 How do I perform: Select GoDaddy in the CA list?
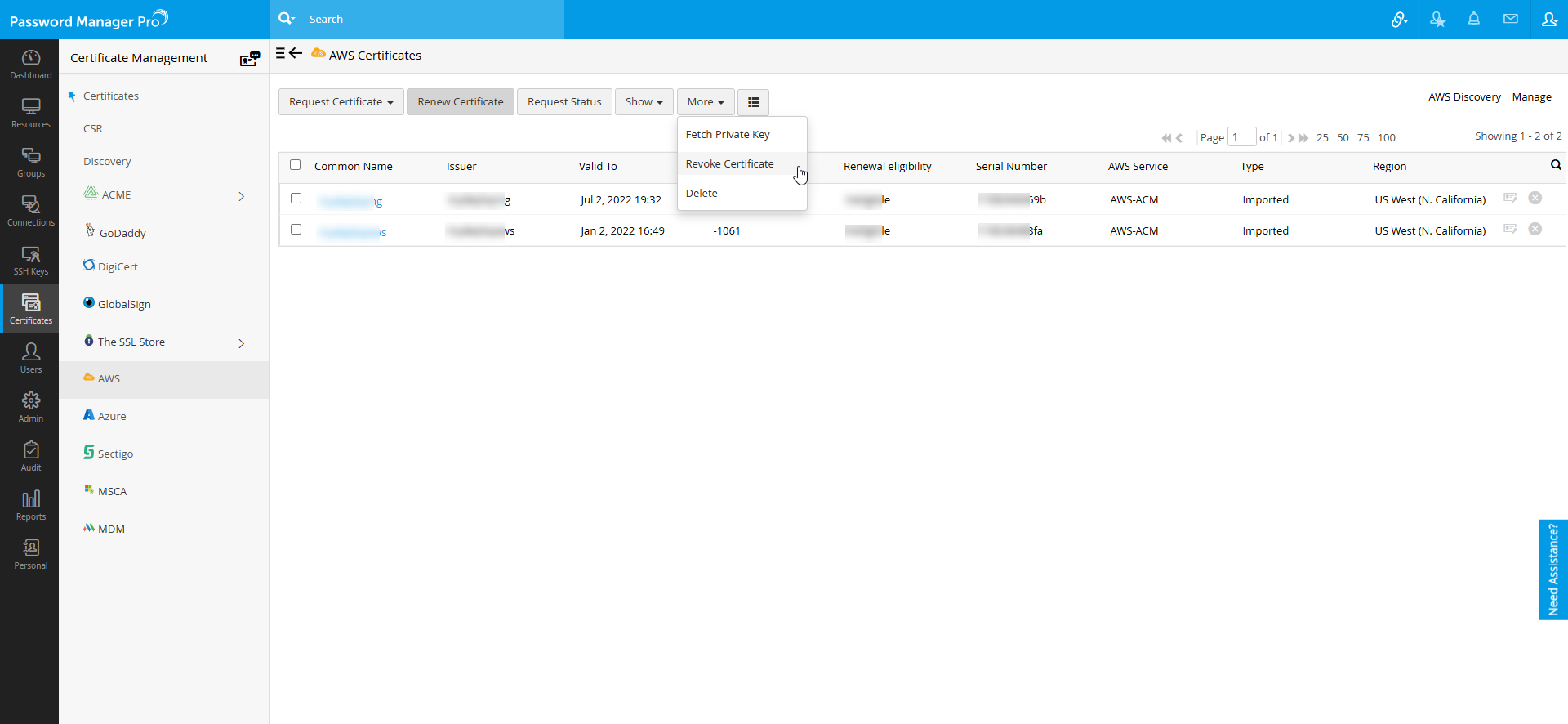(122, 233)
